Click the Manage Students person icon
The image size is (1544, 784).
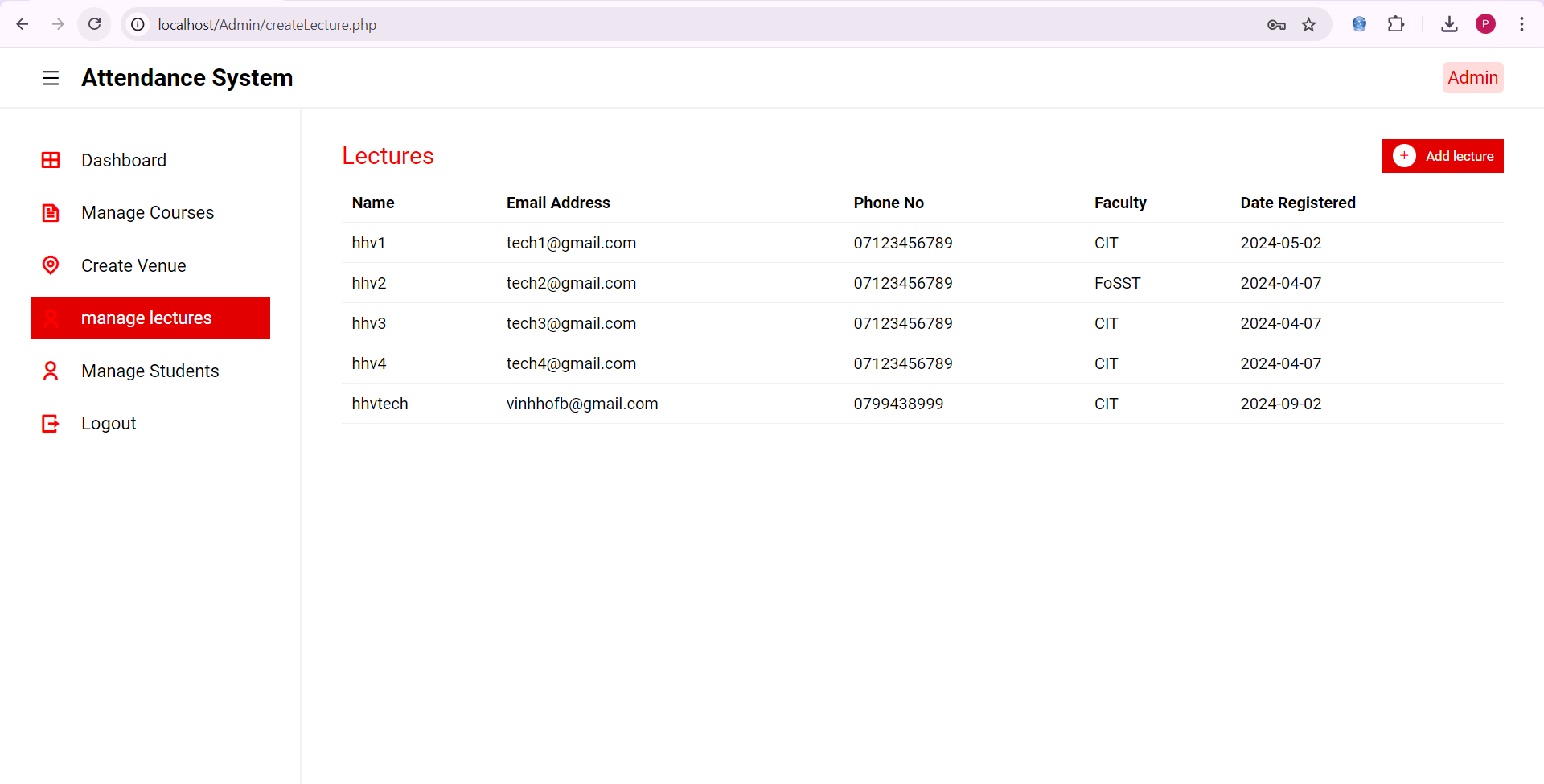click(51, 371)
